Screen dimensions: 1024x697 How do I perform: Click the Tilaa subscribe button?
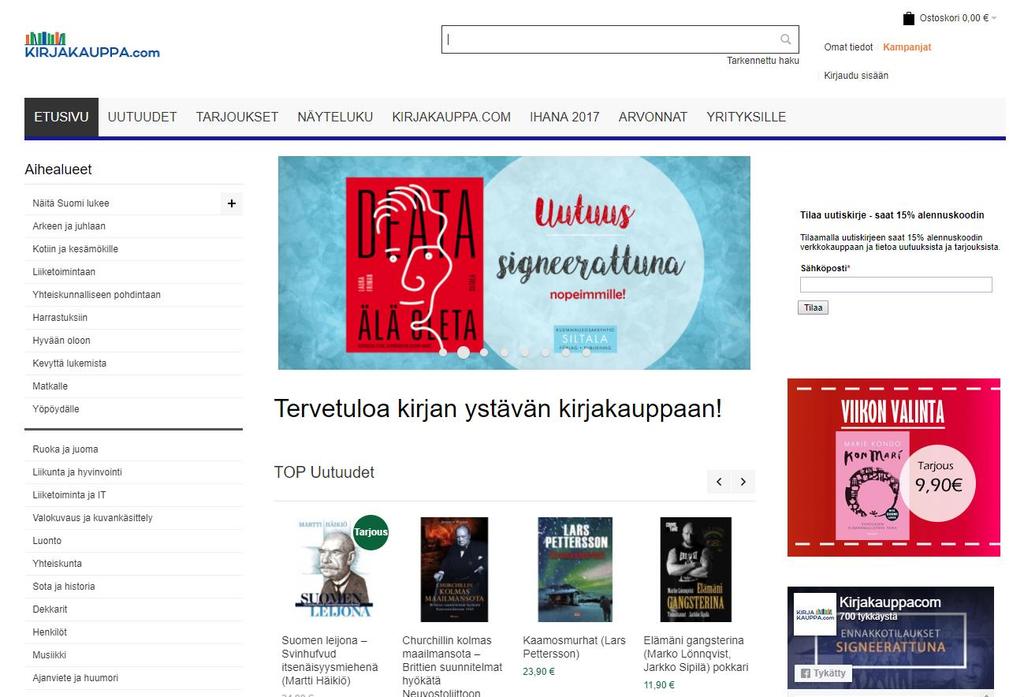click(813, 308)
